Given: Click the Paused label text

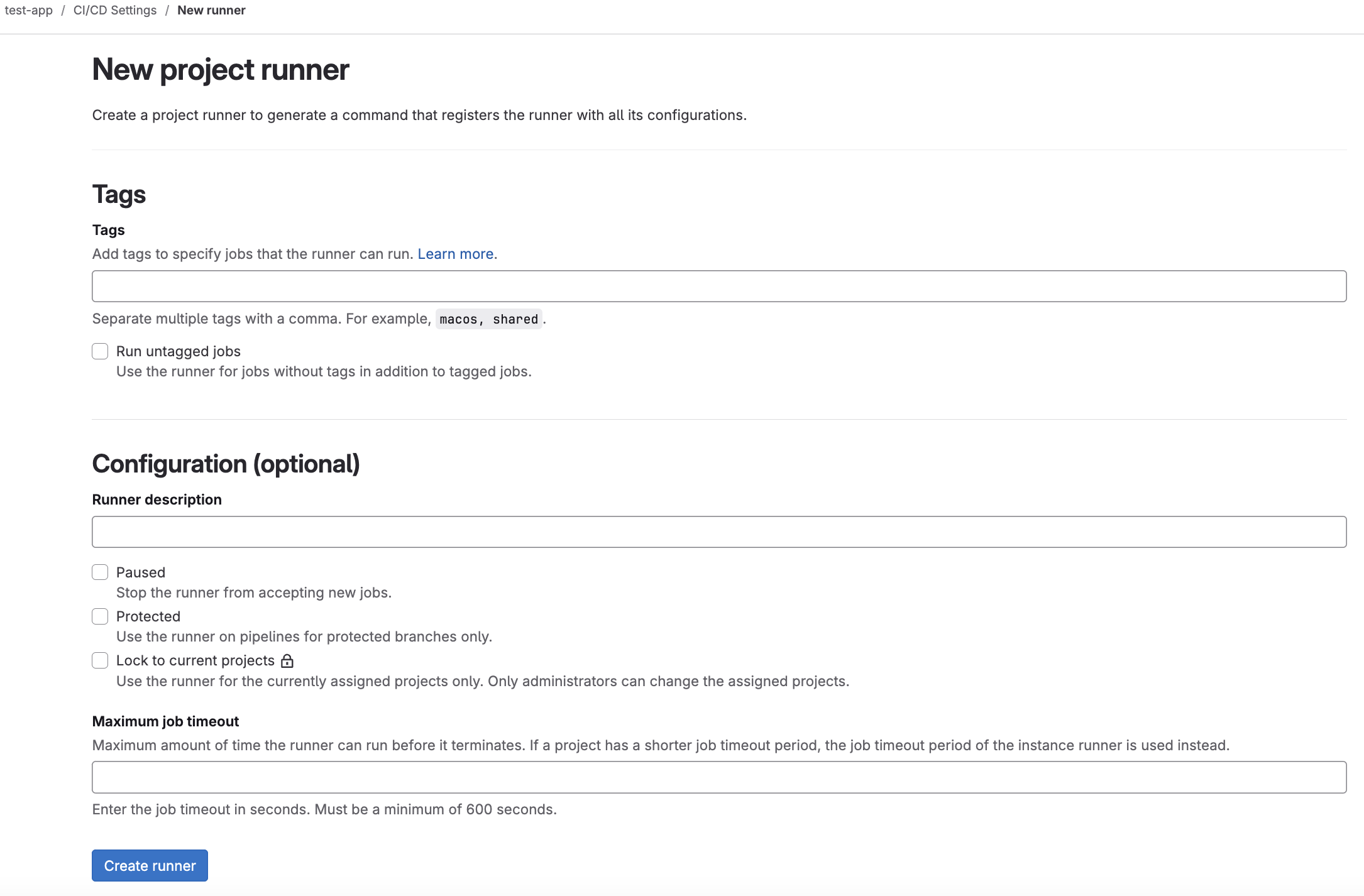Looking at the screenshot, I should point(141,572).
